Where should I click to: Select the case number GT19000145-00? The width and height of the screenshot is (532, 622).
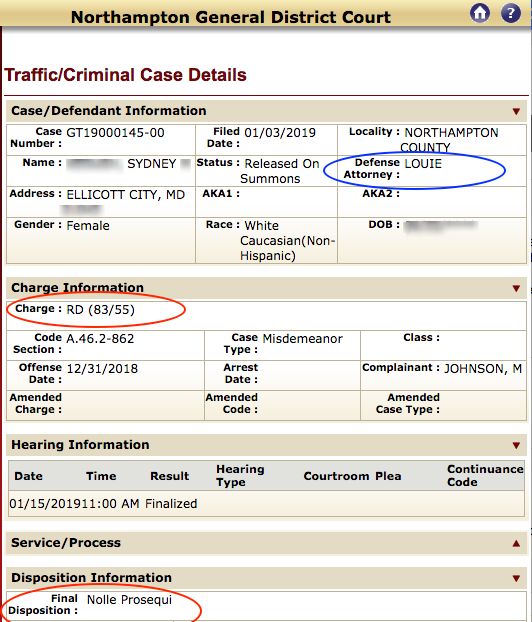(x=115, y=132)
